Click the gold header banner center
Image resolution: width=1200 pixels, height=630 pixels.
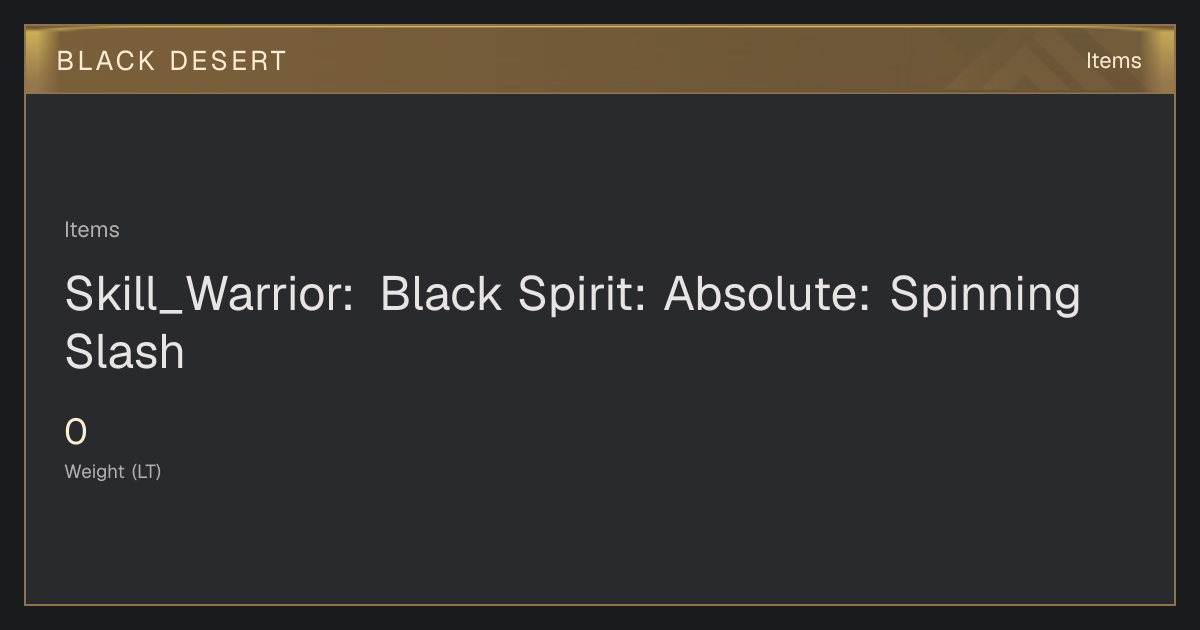600,60
